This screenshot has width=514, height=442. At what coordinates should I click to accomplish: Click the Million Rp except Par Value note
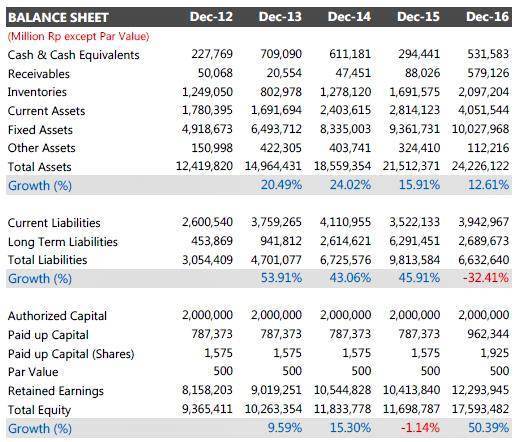tap(79, 36)
